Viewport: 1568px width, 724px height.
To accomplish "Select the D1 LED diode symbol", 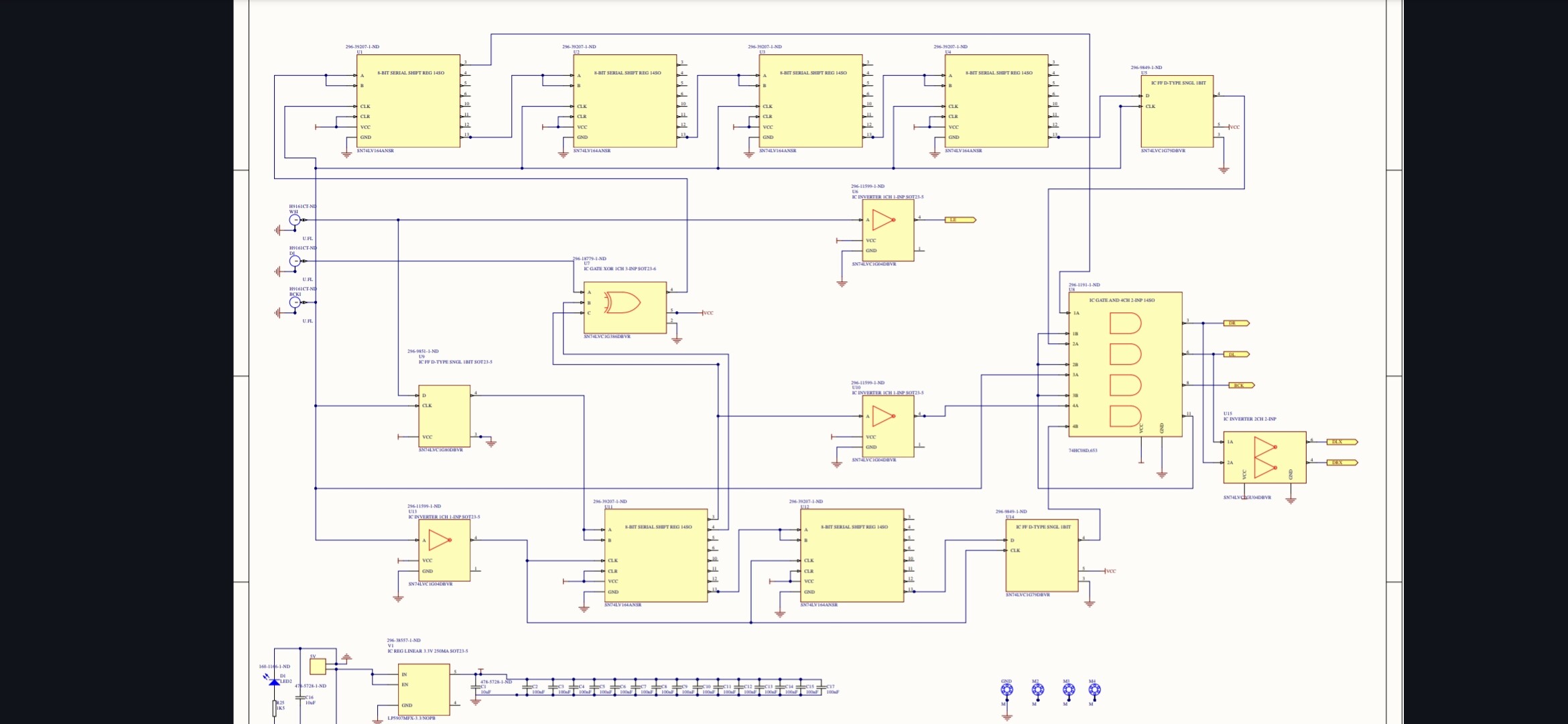I will [x=274, y=682].
